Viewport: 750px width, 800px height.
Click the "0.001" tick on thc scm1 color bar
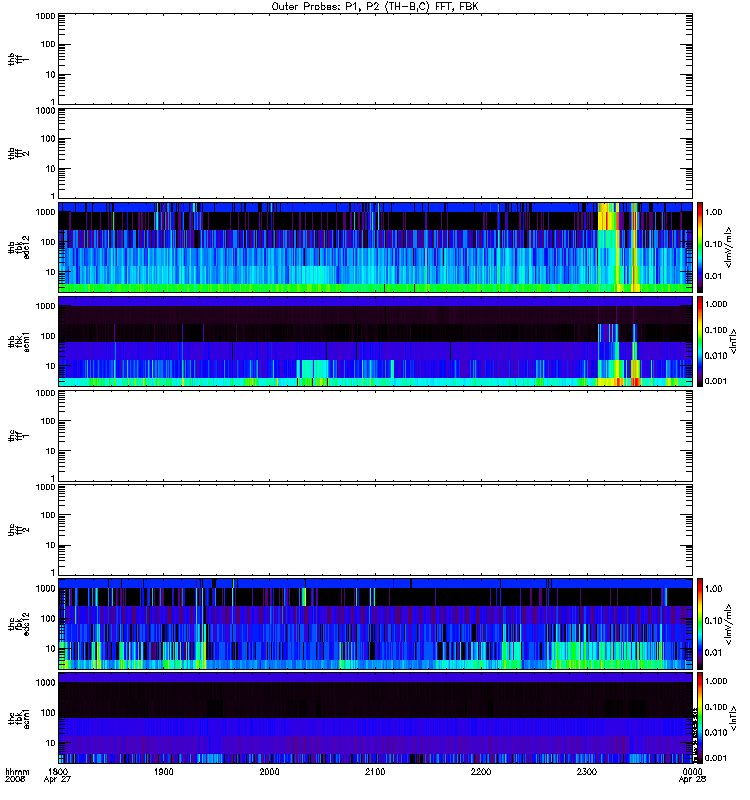coord(716,758)
